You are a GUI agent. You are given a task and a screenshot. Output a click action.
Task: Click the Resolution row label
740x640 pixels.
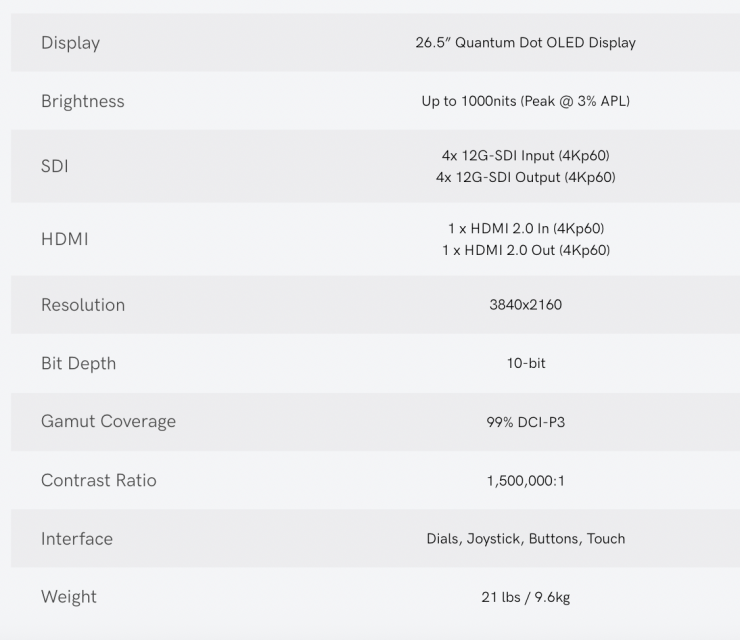[x=83, y=305]
